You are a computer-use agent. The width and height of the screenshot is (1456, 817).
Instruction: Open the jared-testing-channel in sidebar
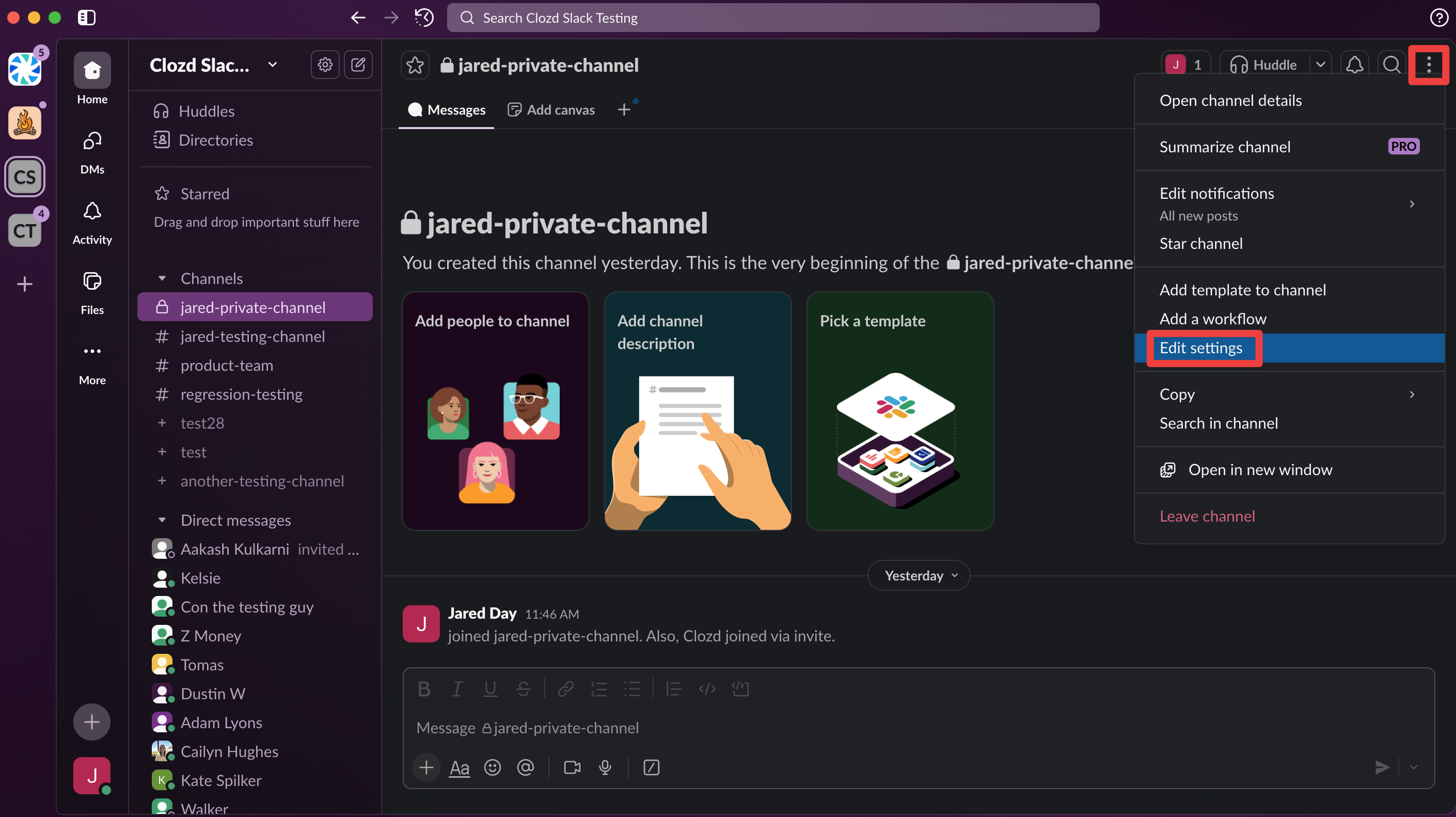click(x=252, y=336)
